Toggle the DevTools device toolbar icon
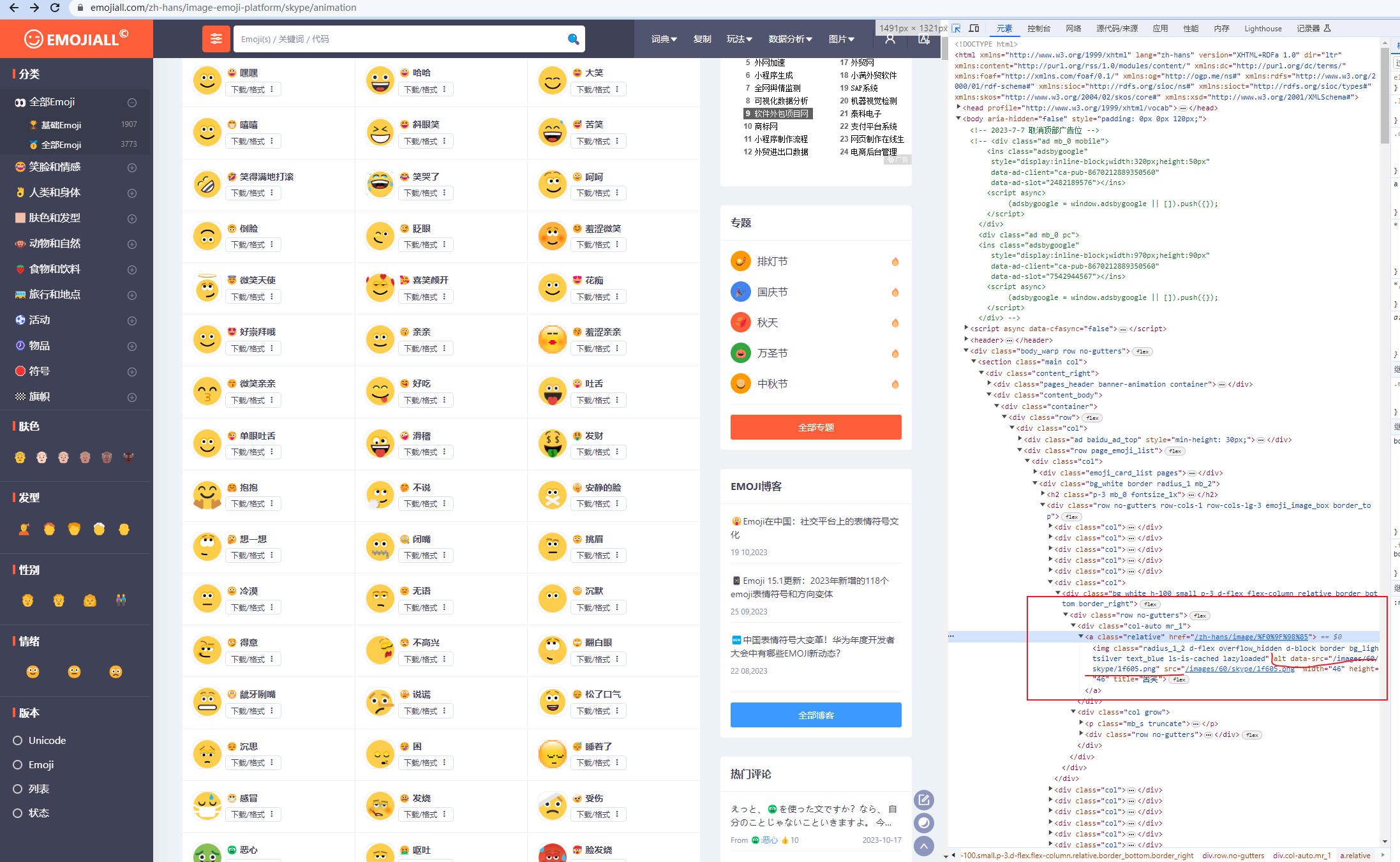 tap(974, 28)
